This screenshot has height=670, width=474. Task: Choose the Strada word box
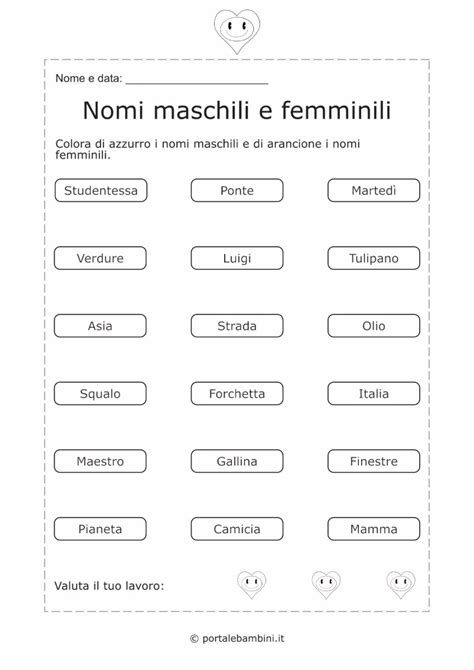pyautogui.click(x=237, y=326)
